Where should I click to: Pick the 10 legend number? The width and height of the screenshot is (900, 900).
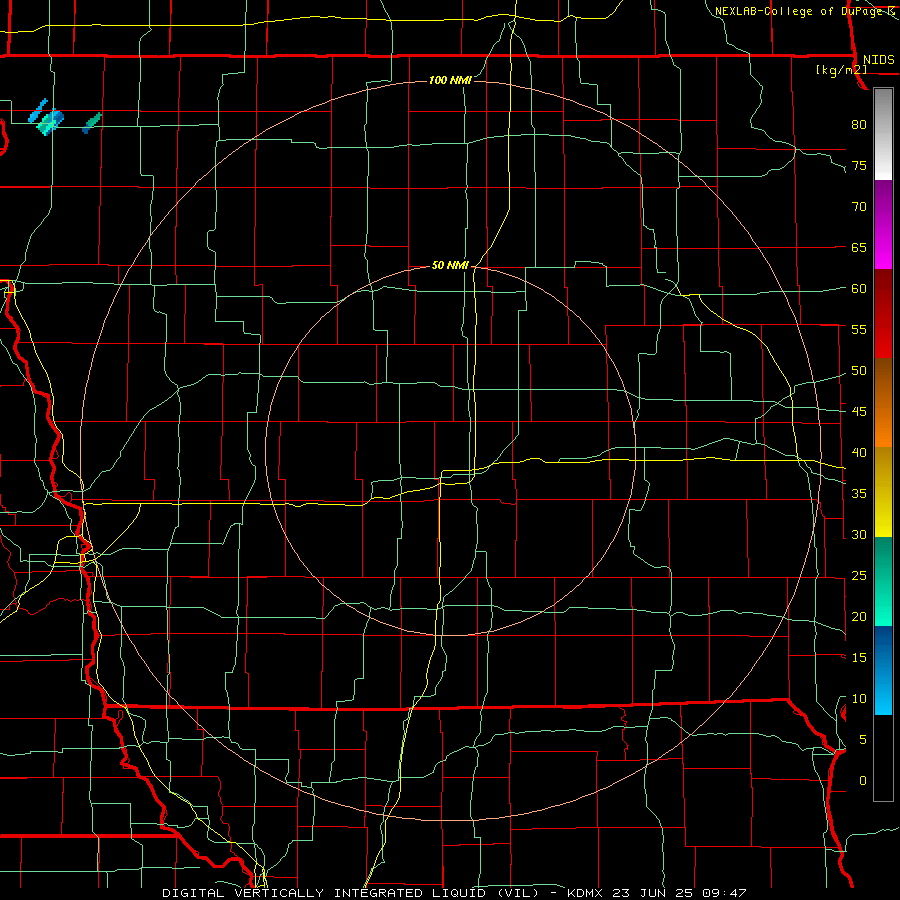tap(859, 699)
